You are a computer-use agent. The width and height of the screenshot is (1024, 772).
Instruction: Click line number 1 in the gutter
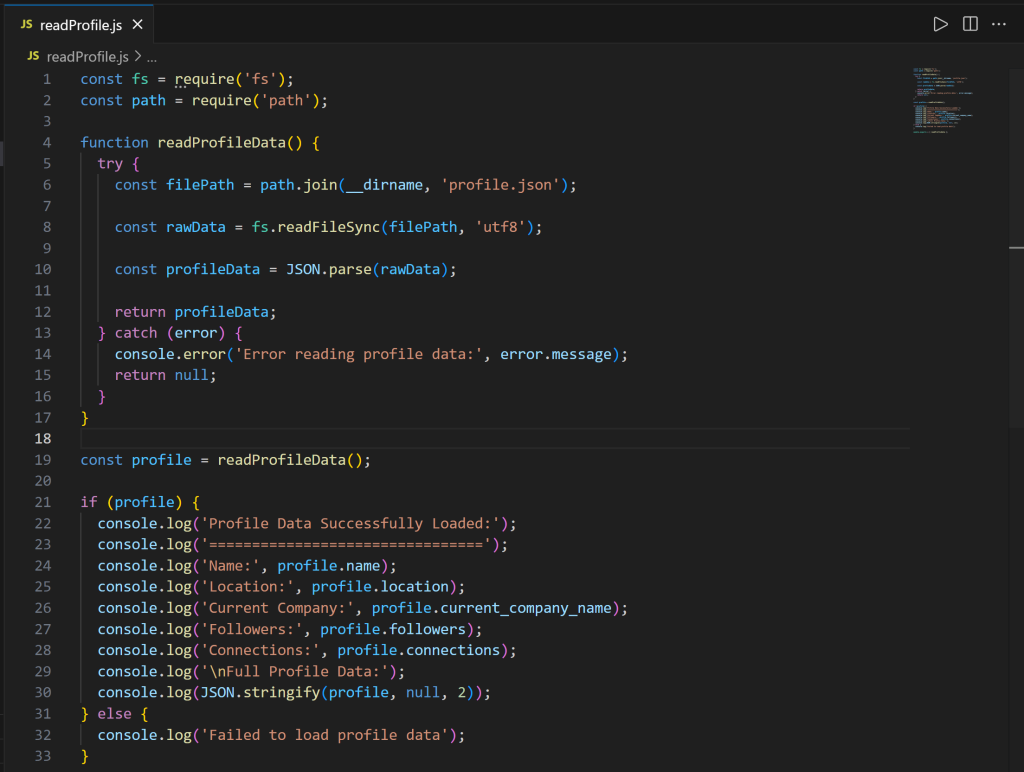tap(46, 78)
